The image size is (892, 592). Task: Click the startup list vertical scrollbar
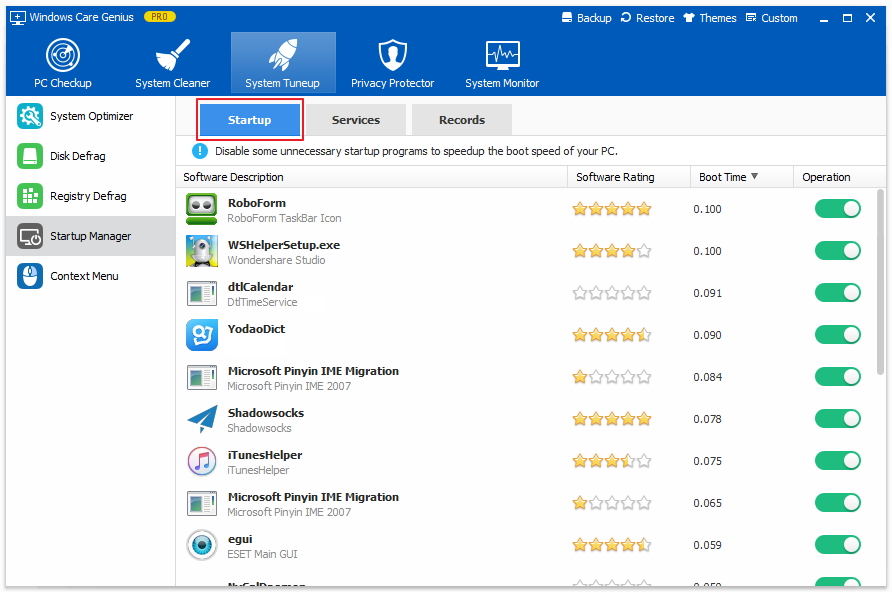pos(881,282)
